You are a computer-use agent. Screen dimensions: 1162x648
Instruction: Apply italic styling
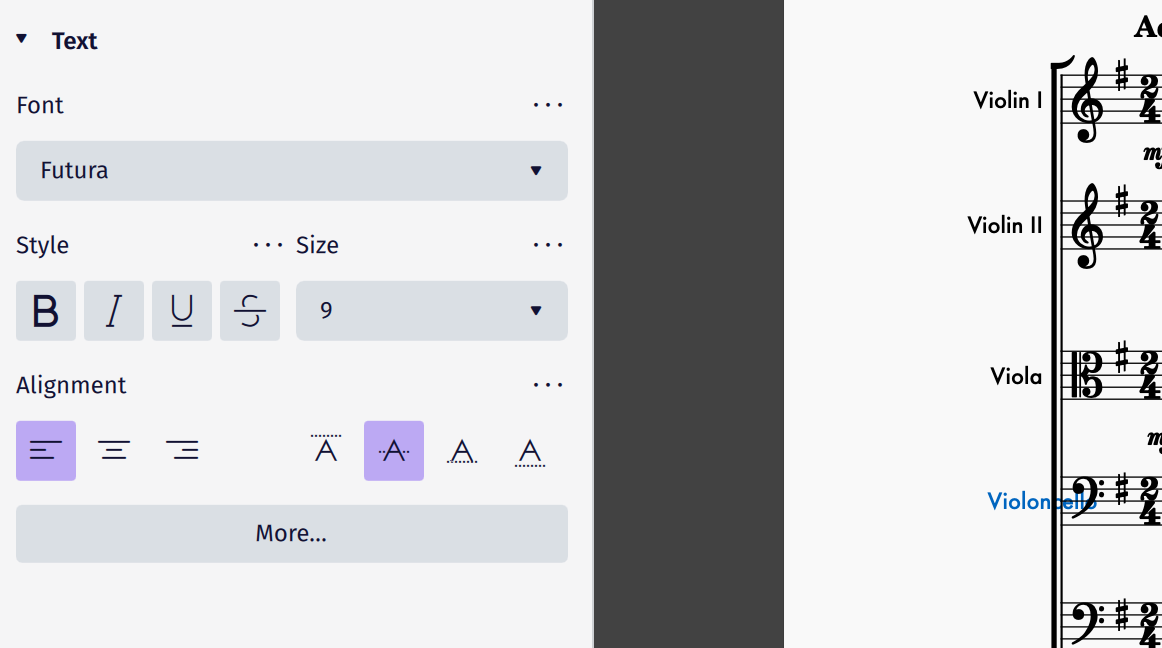click(x=113, y=310)
